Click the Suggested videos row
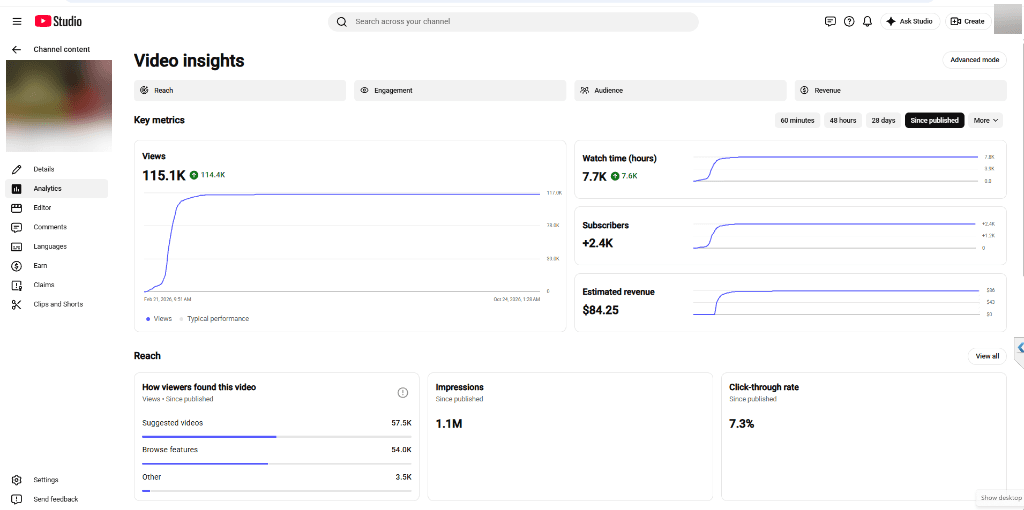This screenshot has width=1024, height=510. click(277, 429)
